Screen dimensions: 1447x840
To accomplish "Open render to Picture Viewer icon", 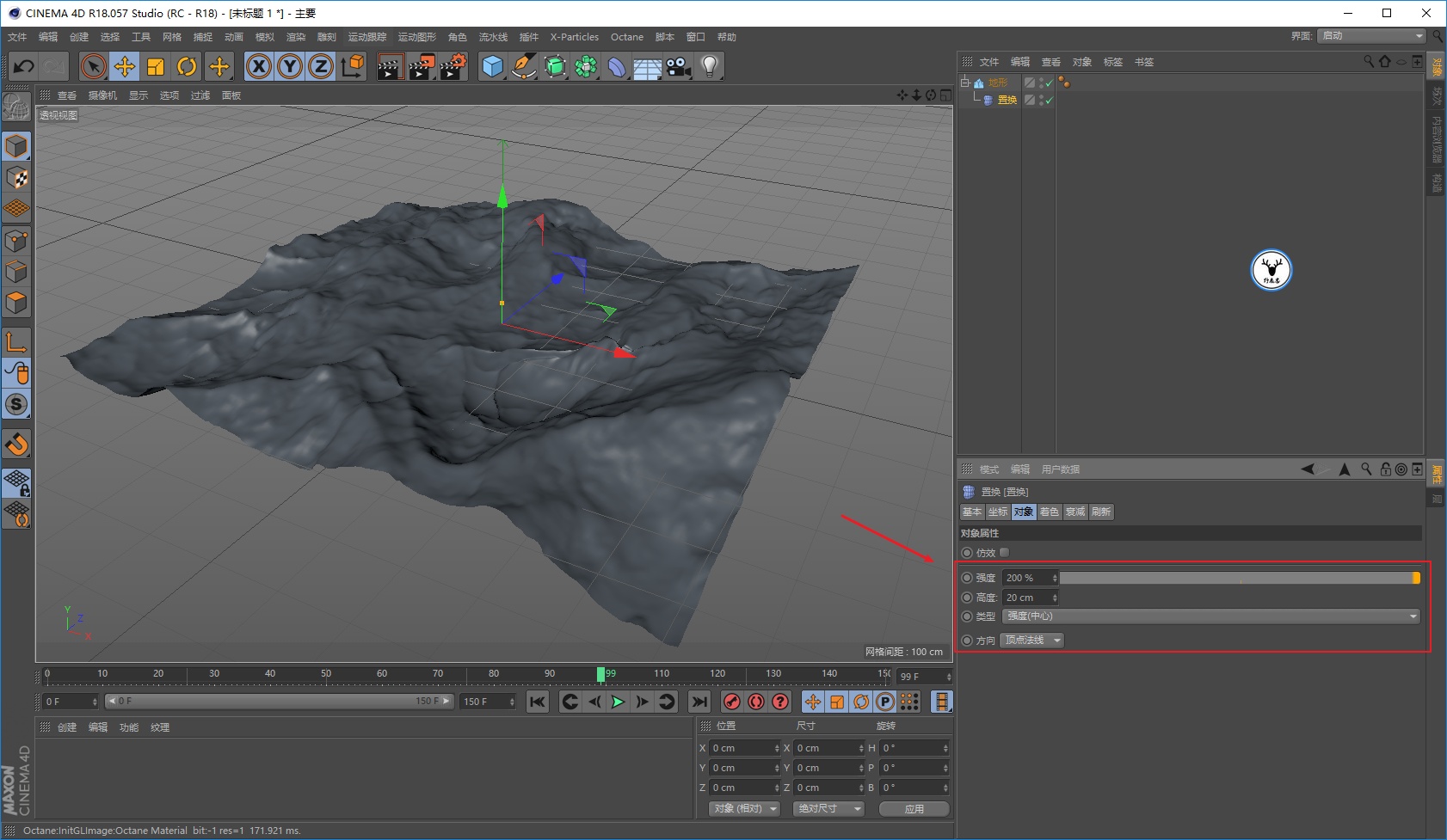I will 422,66.
